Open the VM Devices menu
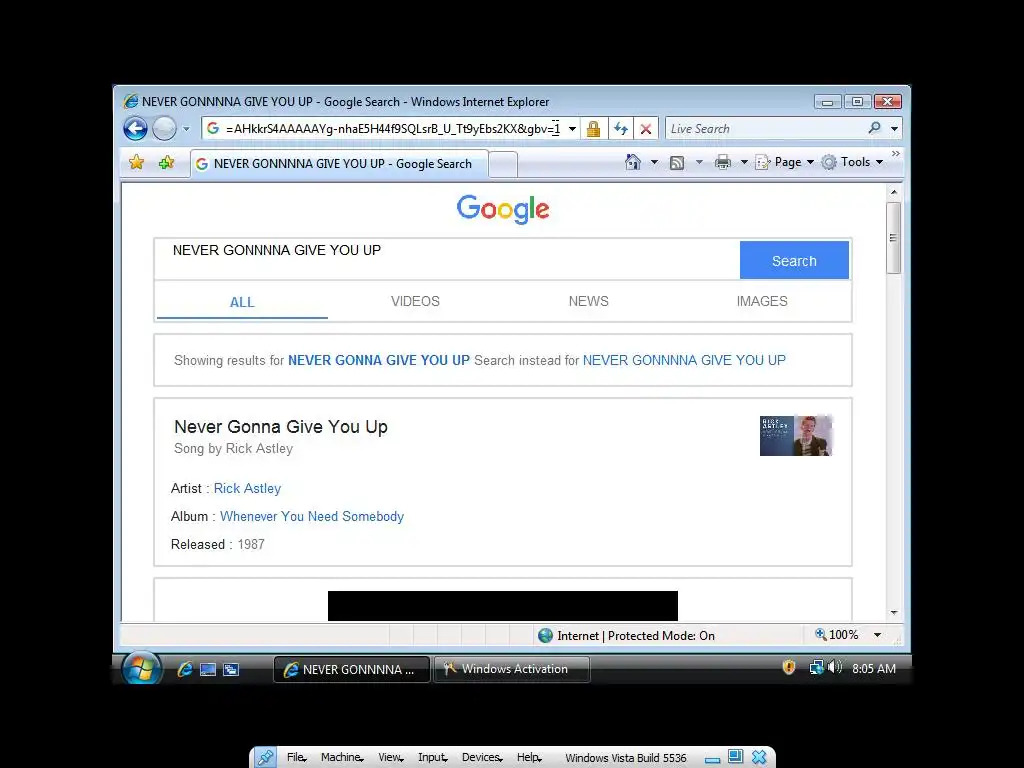 point(482,758)
